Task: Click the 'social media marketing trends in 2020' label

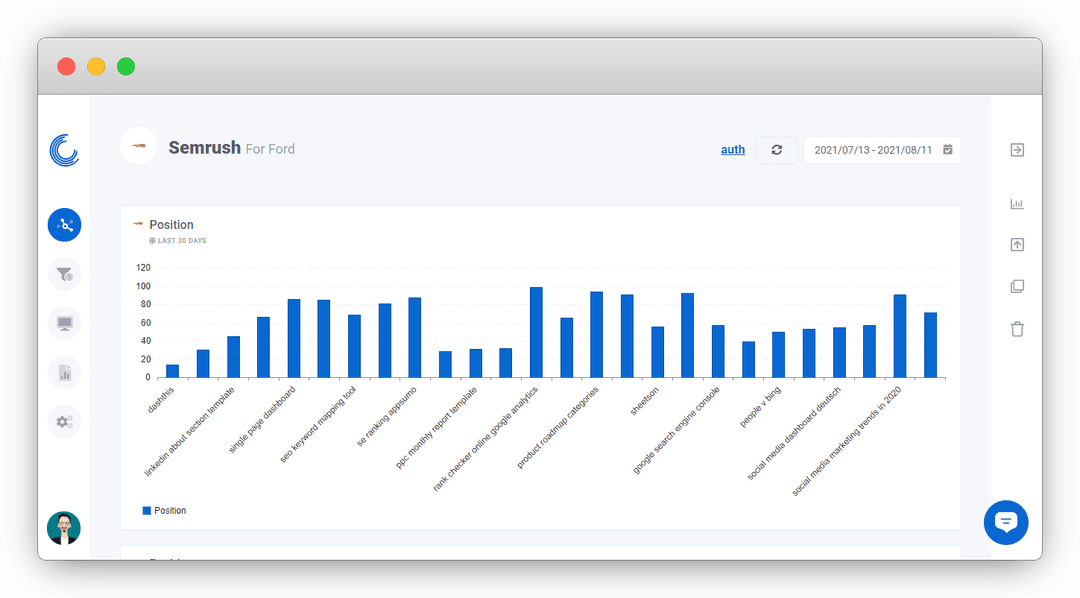Action: coord(847,442)
